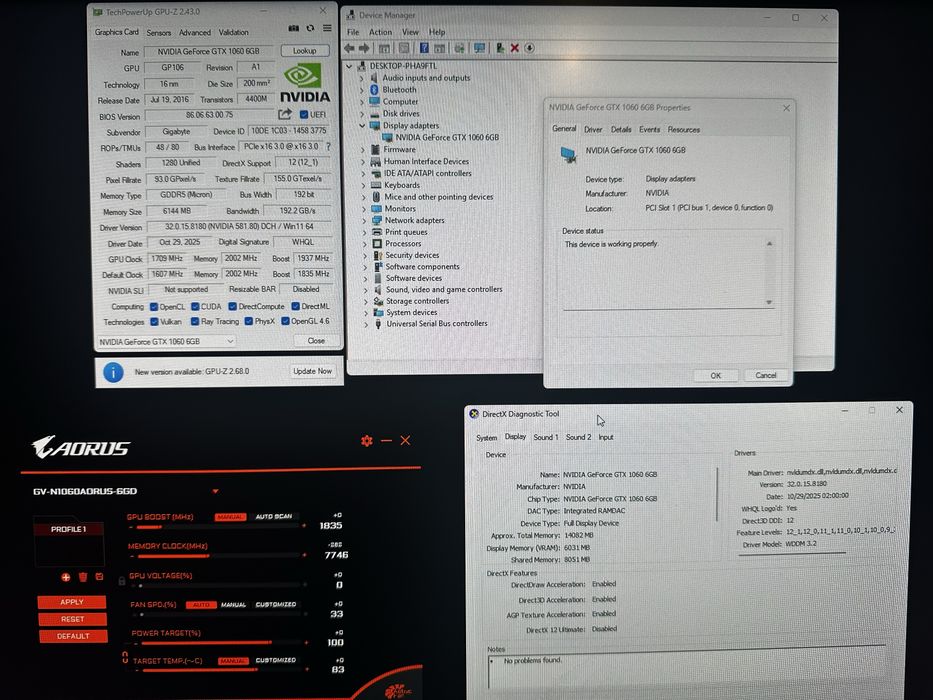Expand the Processors node
The image size is (933, 700).
tap(365, 243)
